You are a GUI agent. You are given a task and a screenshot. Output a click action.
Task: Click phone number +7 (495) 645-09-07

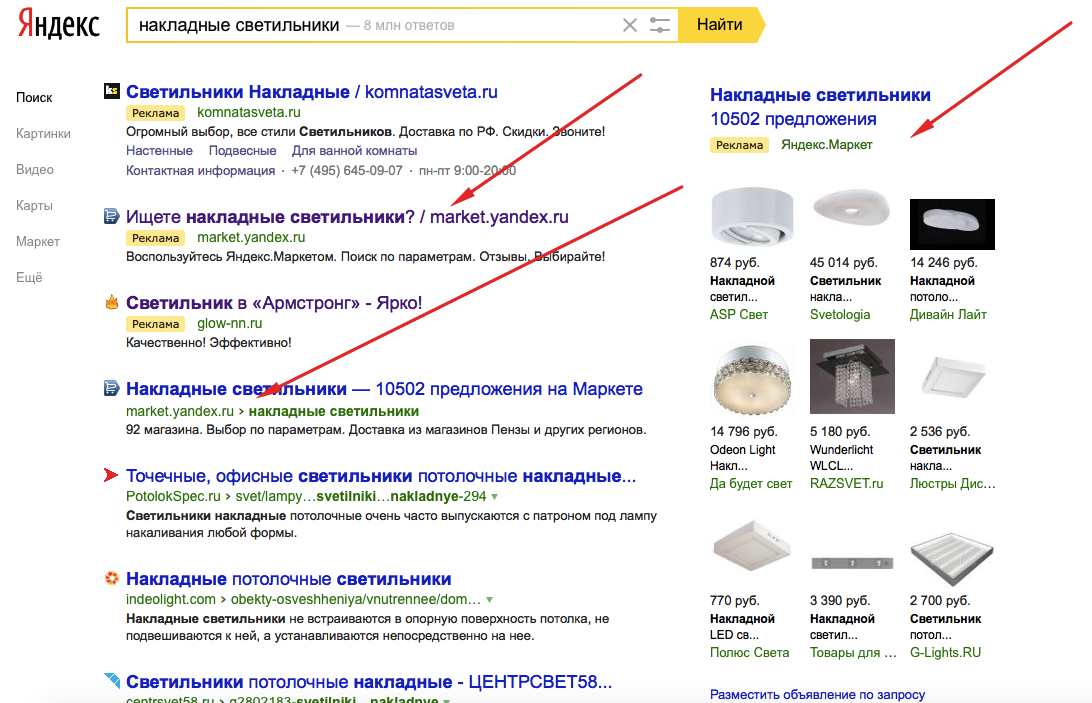[x=347, y=171]
